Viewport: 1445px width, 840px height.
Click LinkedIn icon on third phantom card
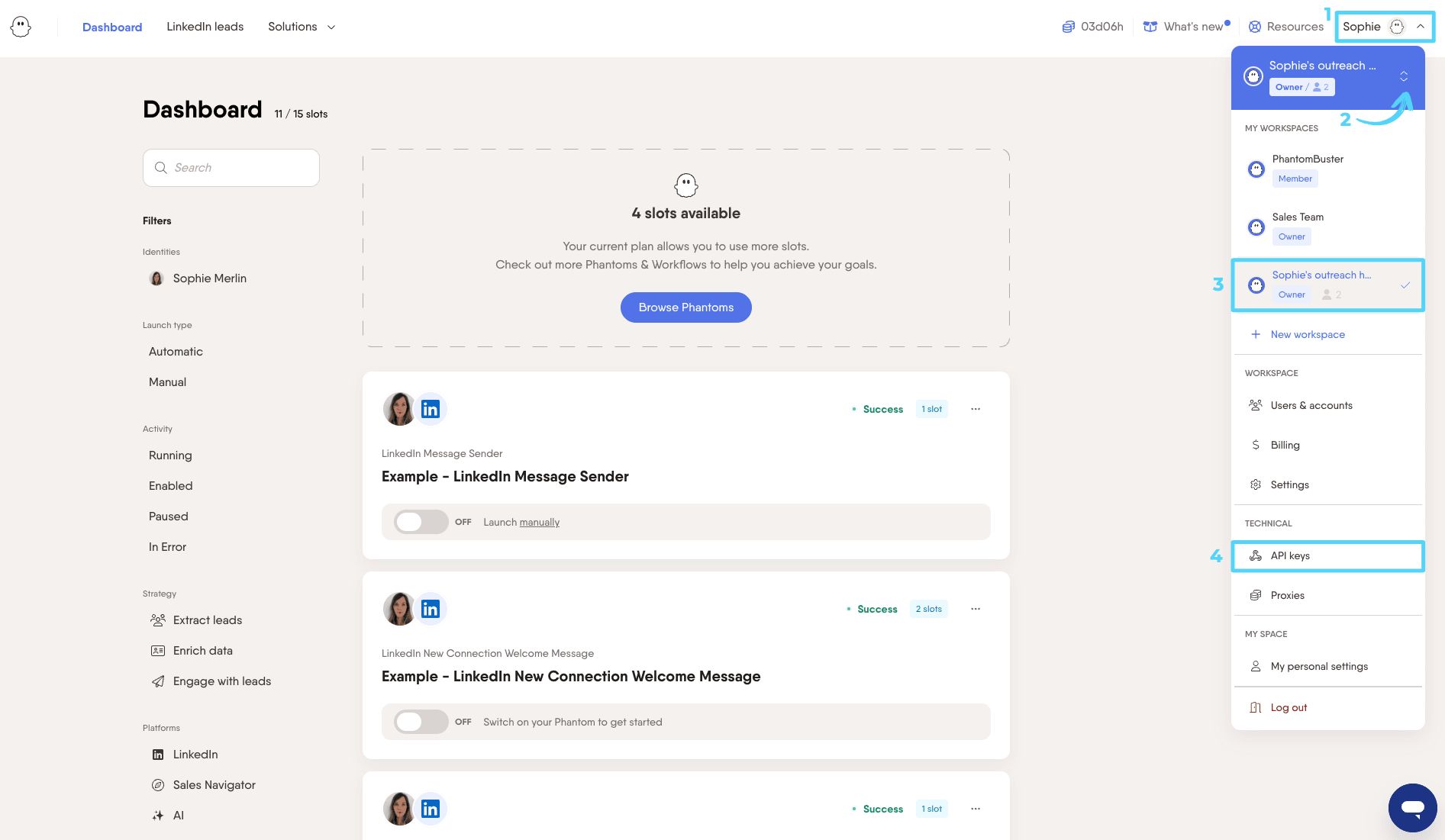(431, 809)
